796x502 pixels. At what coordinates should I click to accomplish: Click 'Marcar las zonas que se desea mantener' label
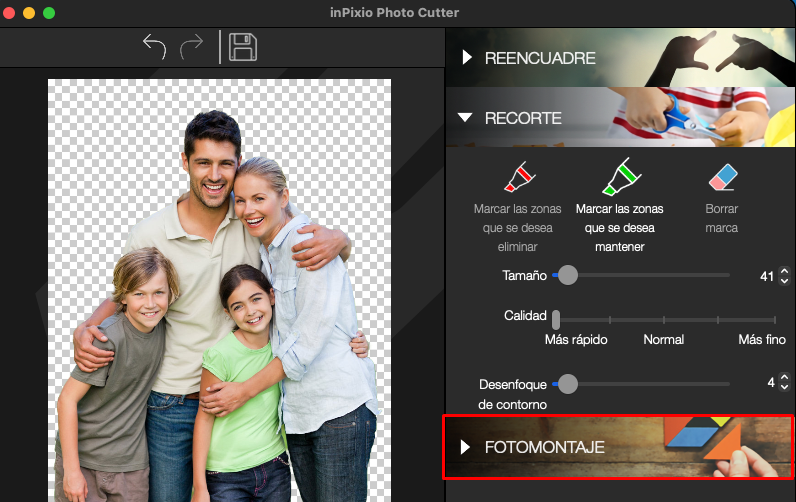tap(619, 228)
